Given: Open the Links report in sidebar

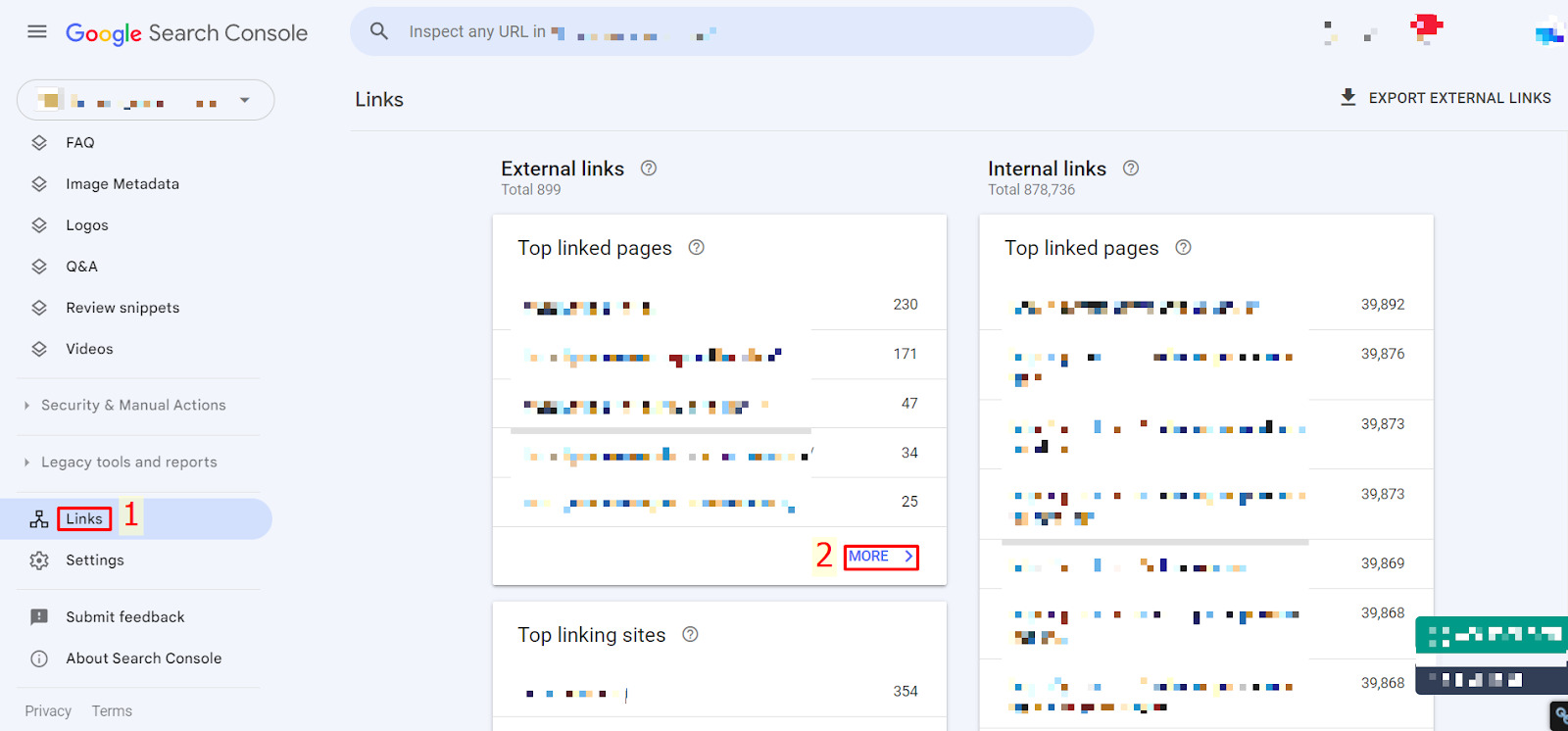Looking at the screenshot, I should [84, 519].
